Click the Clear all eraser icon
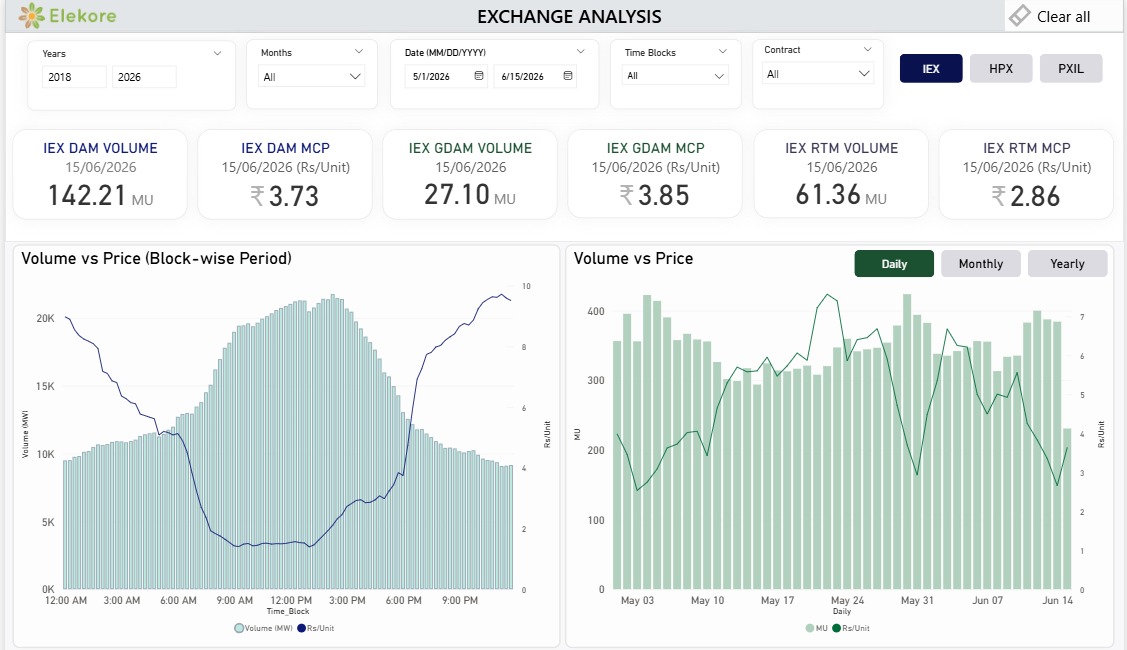1127x650 pixels. point(1020,16)
